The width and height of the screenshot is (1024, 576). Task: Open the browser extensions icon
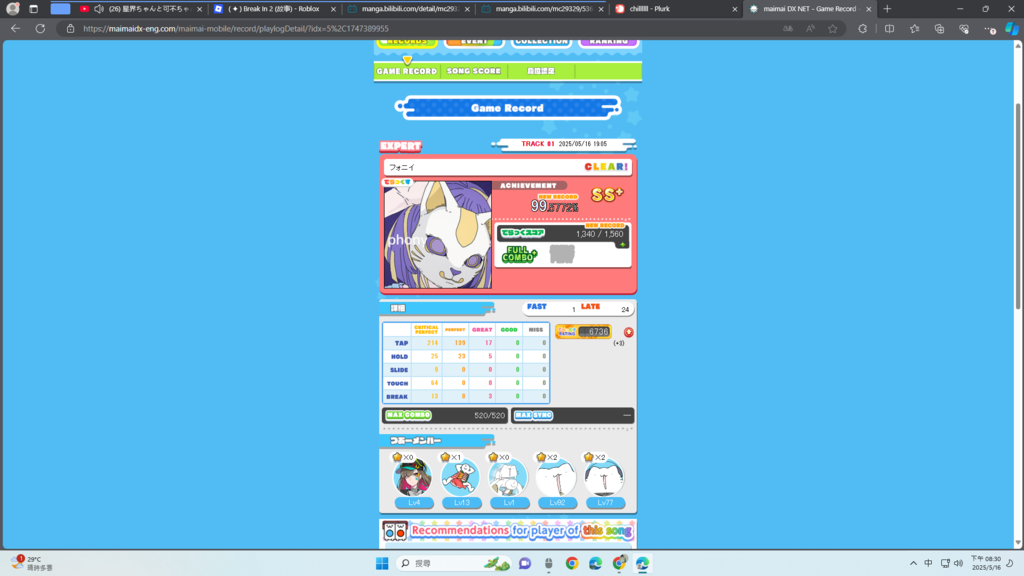click(x=863, y=29)
